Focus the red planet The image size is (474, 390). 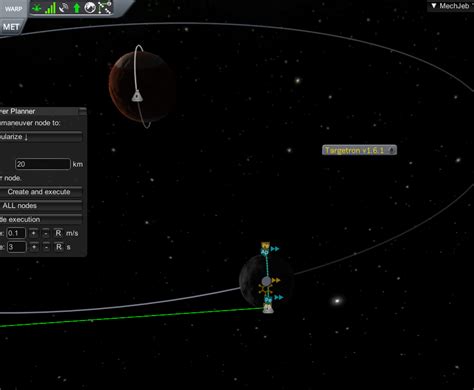click(142, 87)
